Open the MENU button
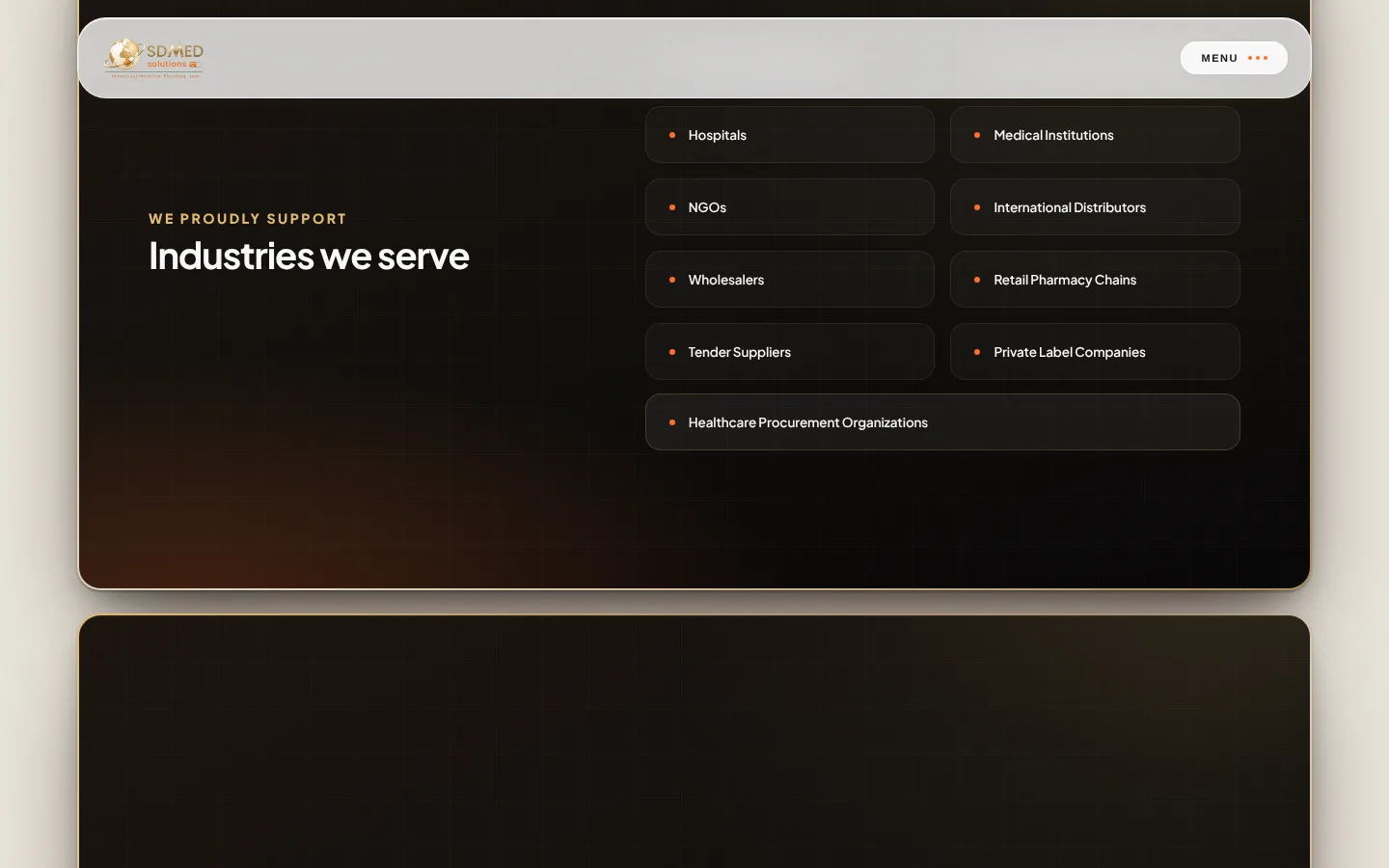This screenshot has width=1389, height=868. pyautogui.click(x=1234, y=58)
